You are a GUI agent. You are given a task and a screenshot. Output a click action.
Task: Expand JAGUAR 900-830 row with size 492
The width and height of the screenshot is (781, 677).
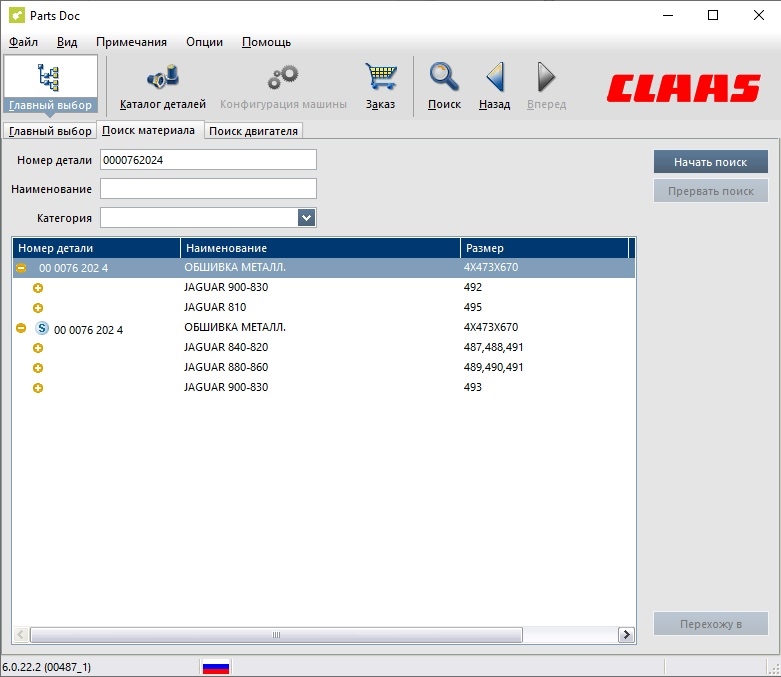point(38,288)
